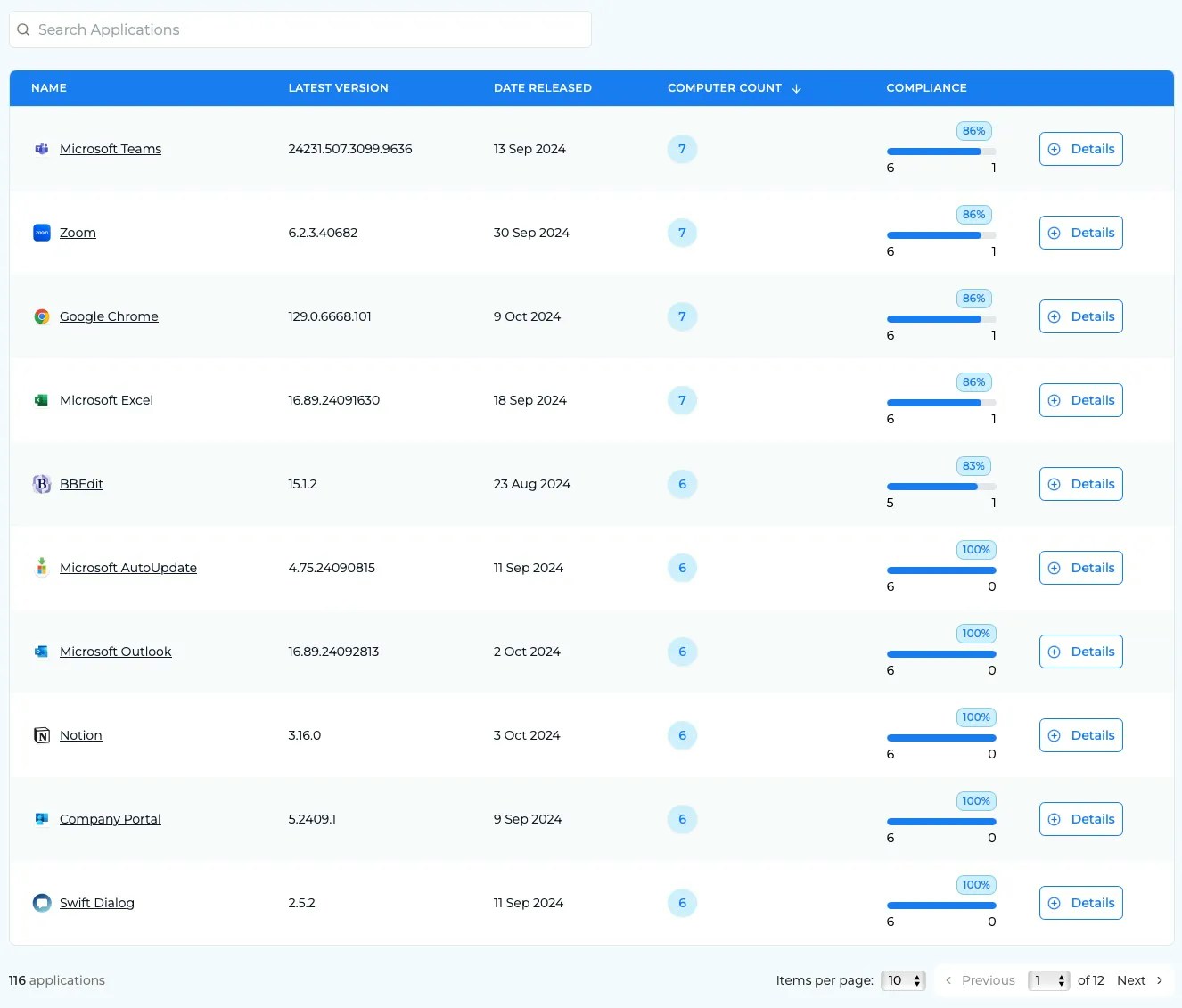
Task: Open the BBEdit link
Action: click(81, 484)
